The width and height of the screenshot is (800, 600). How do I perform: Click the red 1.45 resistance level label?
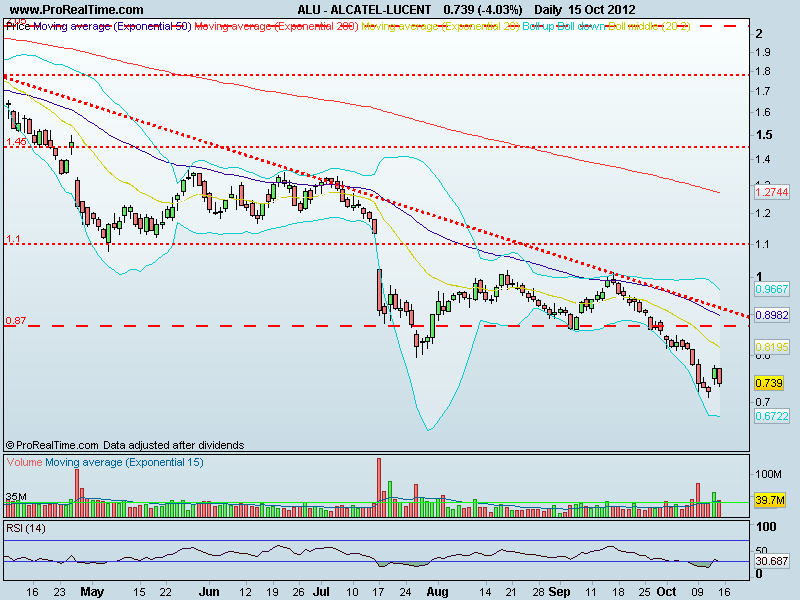pyautogui.click(x=16, y=141)
